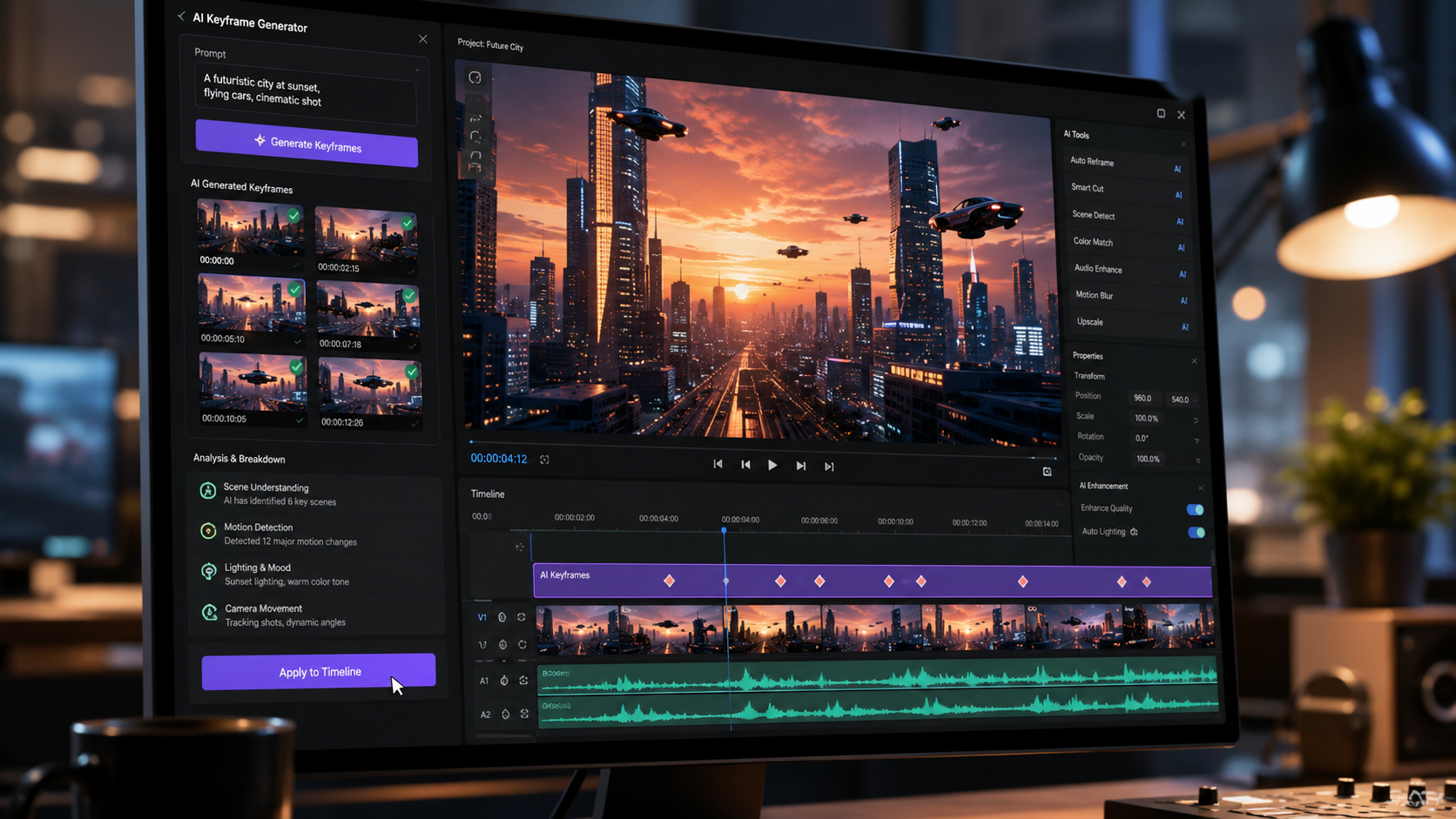Click the last diamond keyframe on AI Keyframes track
The image size is (1456, 819).
pyautogui.click(x=1147, y=582)
